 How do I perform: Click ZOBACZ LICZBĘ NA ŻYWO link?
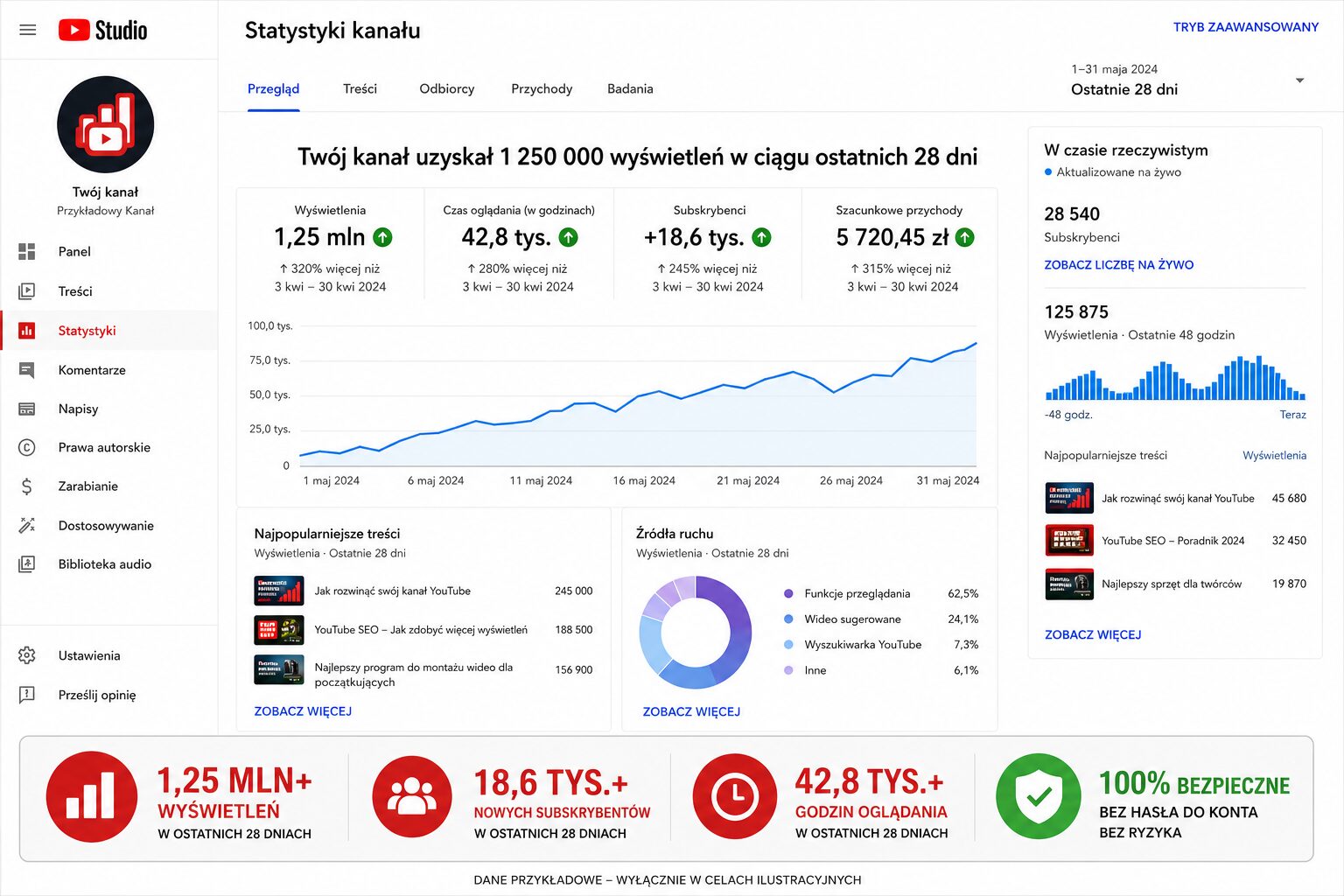tap(1118, 265)
